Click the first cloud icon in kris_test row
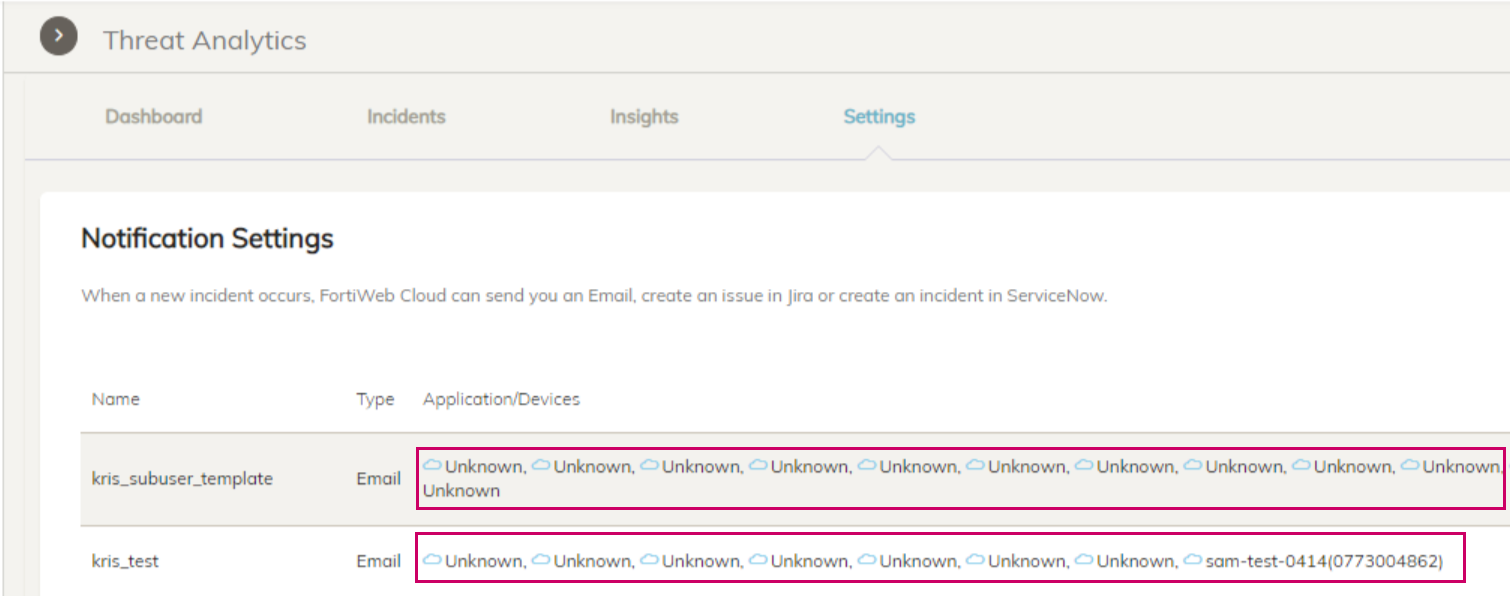 point(432,561)
